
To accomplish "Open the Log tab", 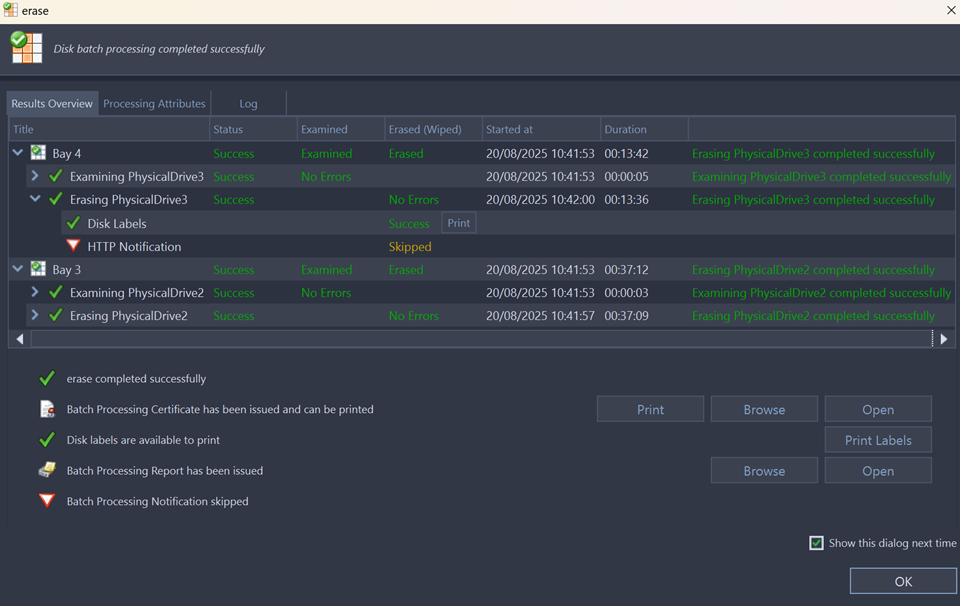I will pos(248,103).
